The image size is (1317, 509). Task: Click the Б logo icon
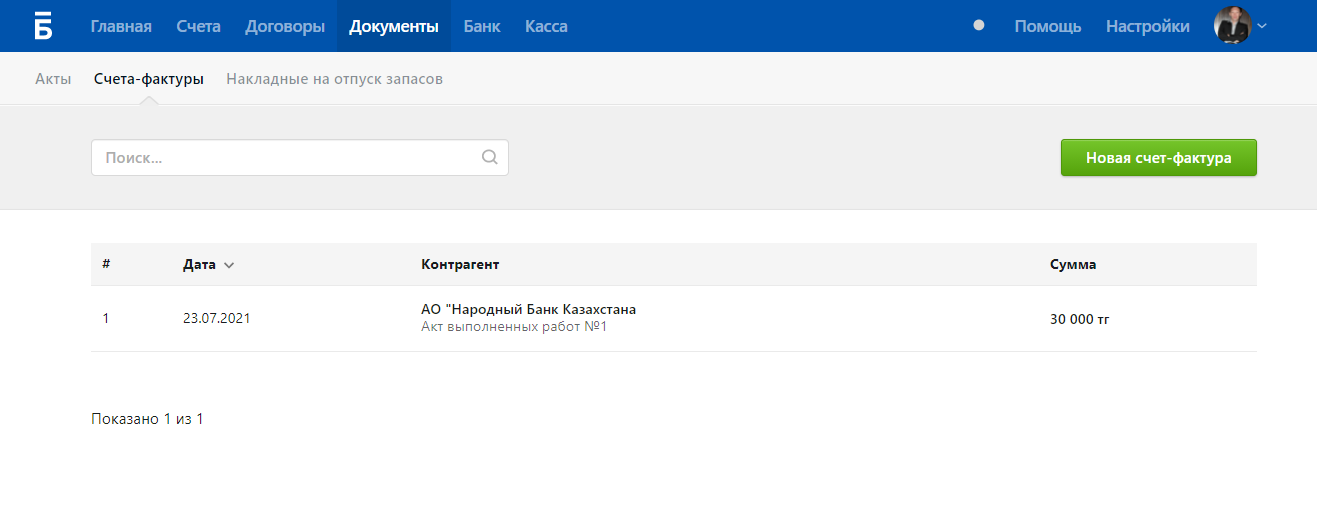tap(43, 26)
